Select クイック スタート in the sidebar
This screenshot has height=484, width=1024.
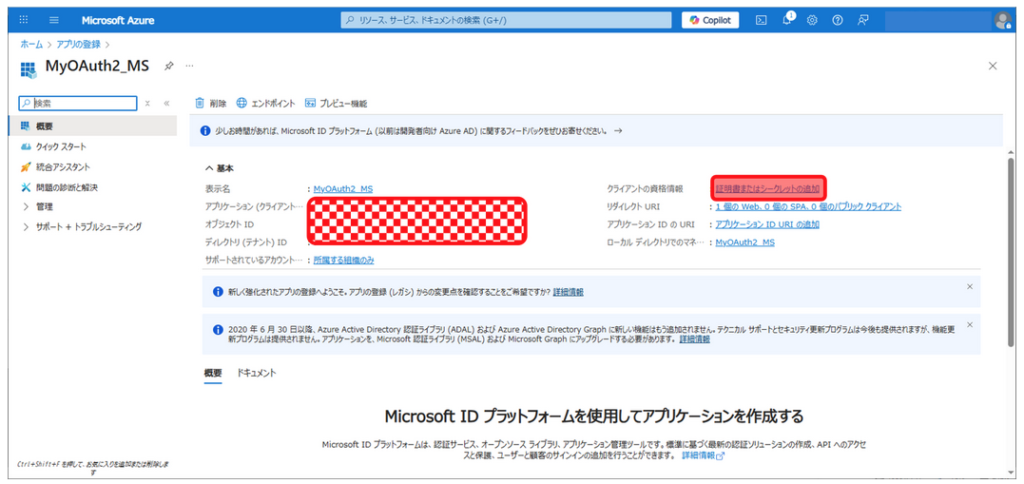60,147
